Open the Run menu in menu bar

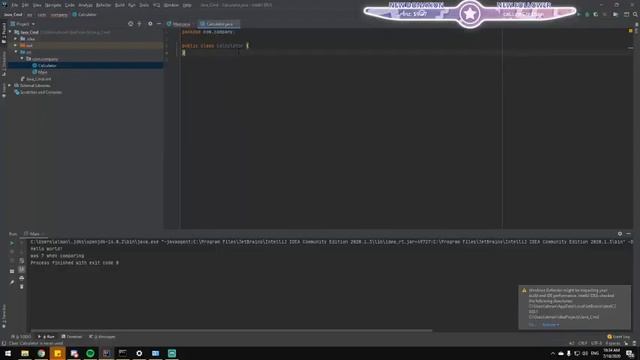[131, 5]
